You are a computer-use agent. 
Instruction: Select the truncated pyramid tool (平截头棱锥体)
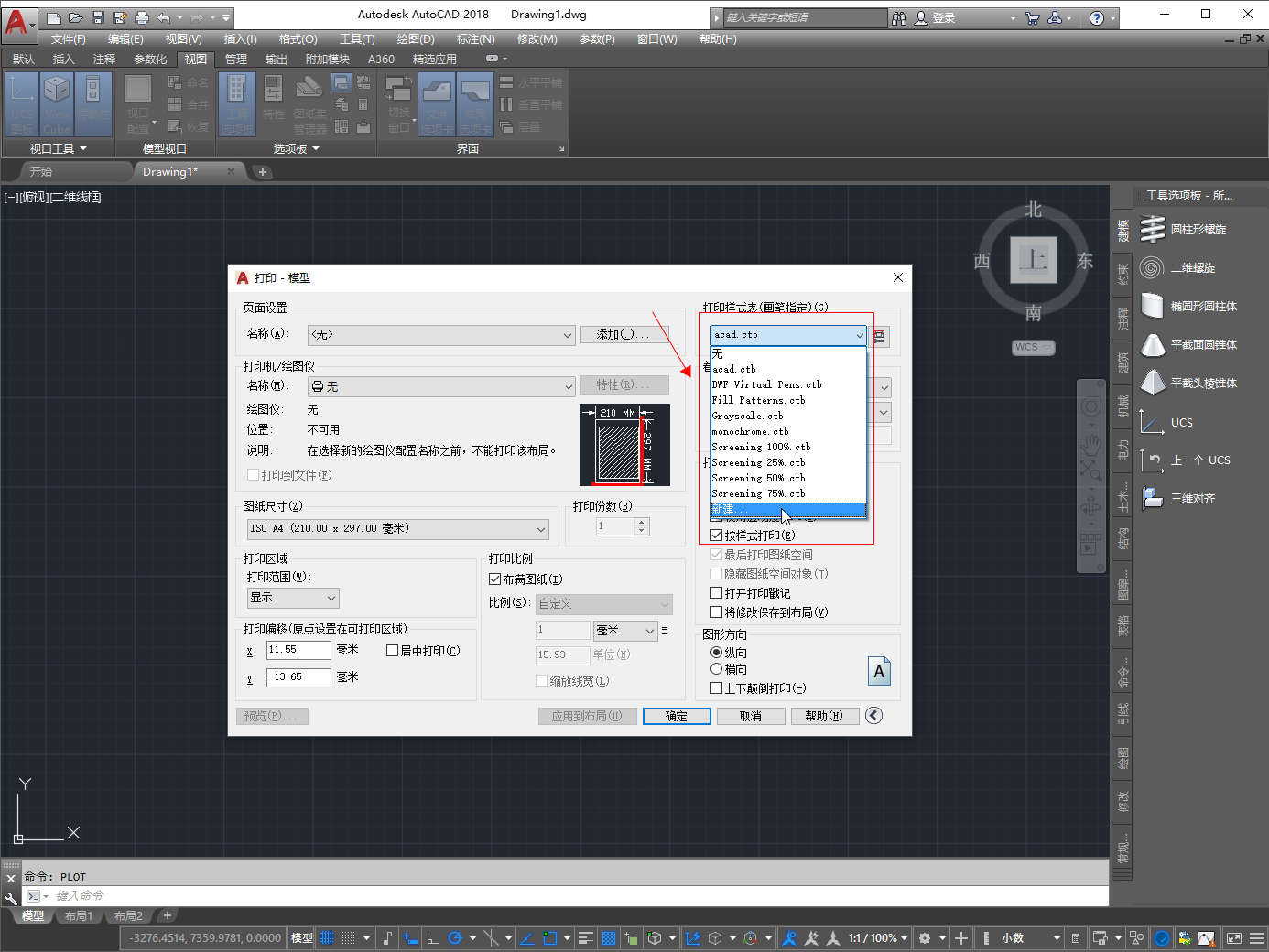(x=1190, y=384)
